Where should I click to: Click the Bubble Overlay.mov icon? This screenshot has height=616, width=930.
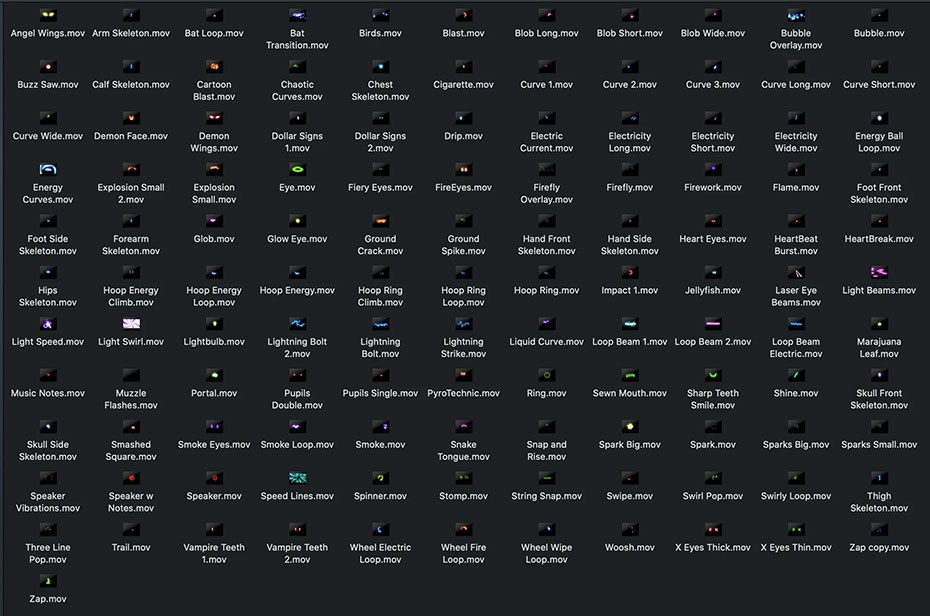point(796,15)
